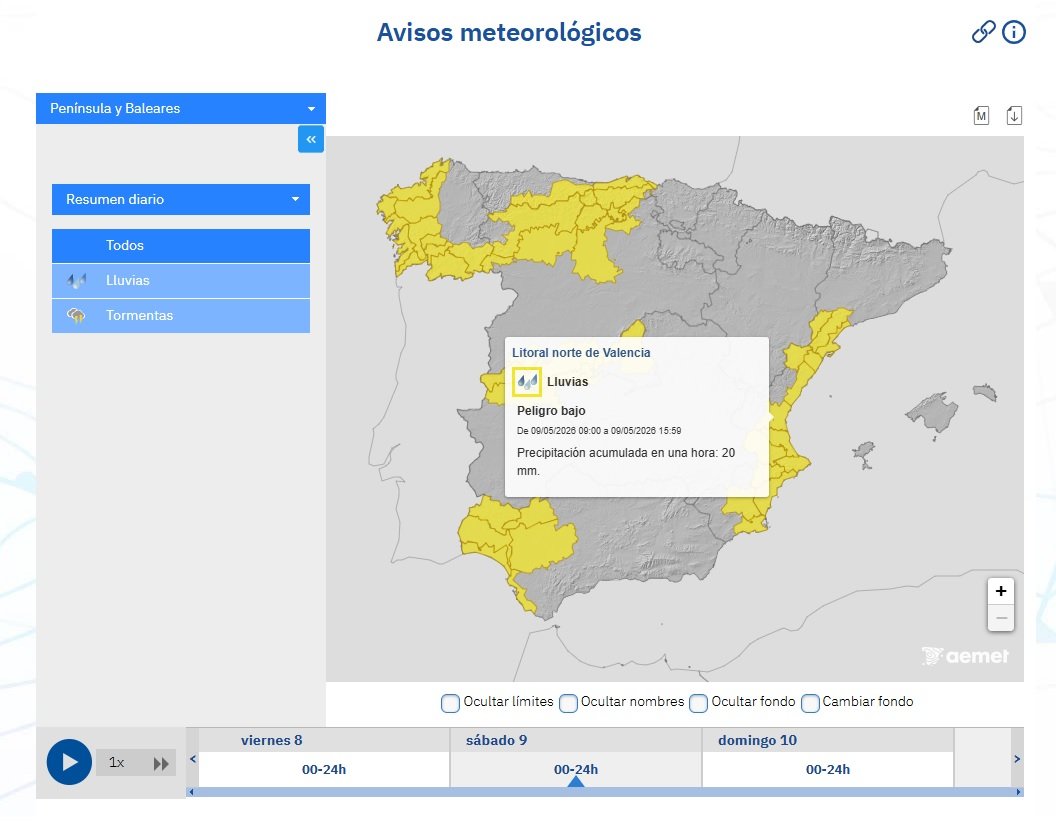Click the 'M' document icon above map
1056x834 pixels.
point(981,116)
